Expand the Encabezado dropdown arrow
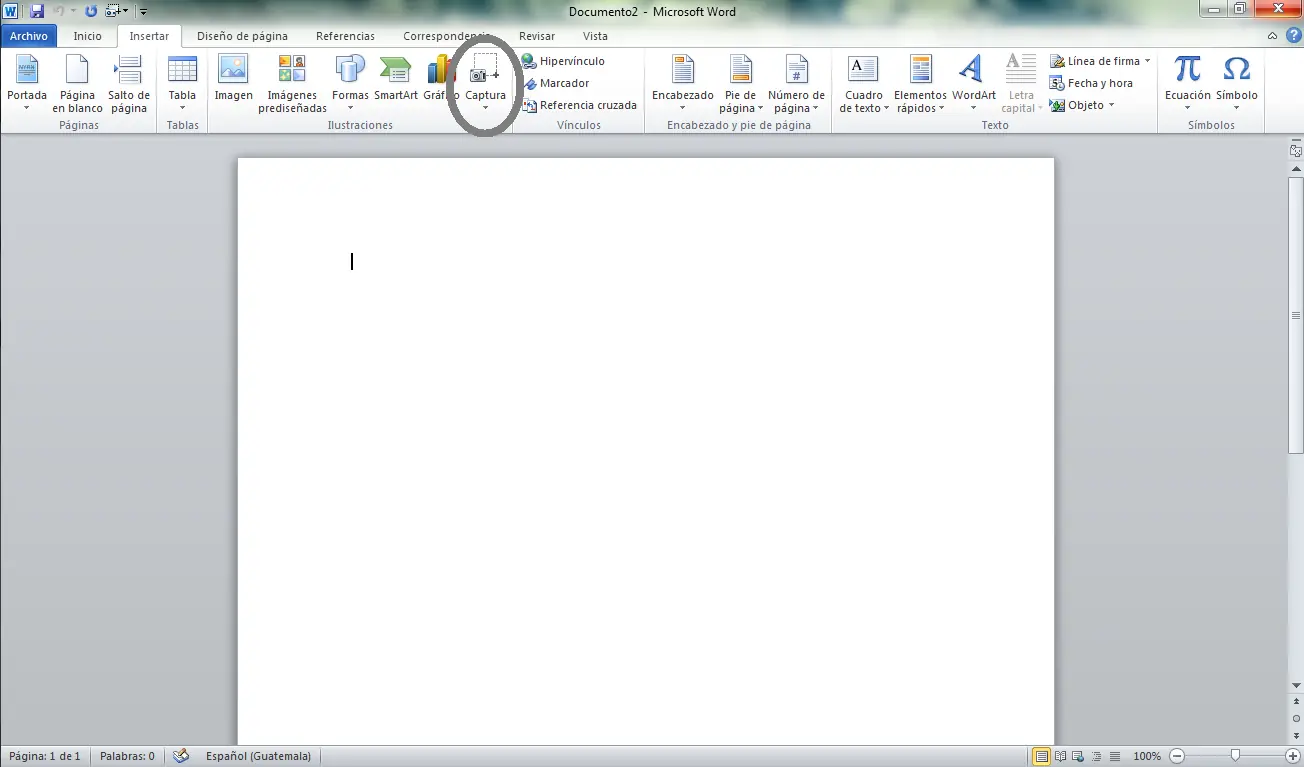The image size is (1304, 767). [683, 108]
